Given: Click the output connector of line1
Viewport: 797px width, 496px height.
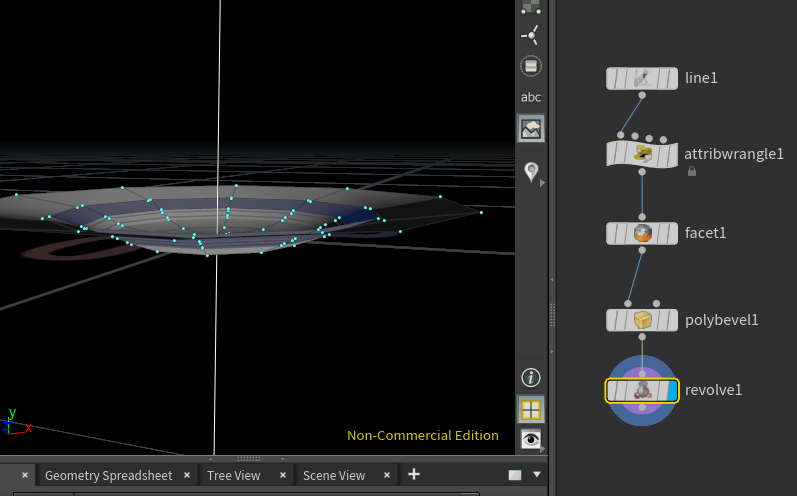Looking at the screenshot, I should click(x=642, y=95).
